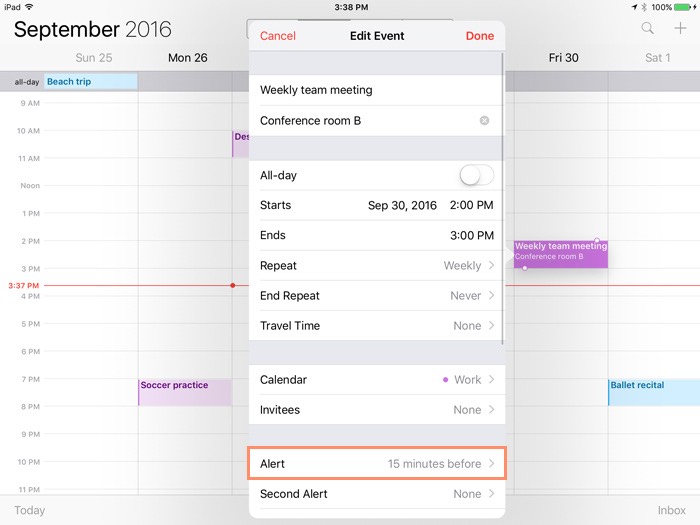Open End Repeat Never setting
The image size is (700, 525).
pyautogui.click(x=376, y=296)
